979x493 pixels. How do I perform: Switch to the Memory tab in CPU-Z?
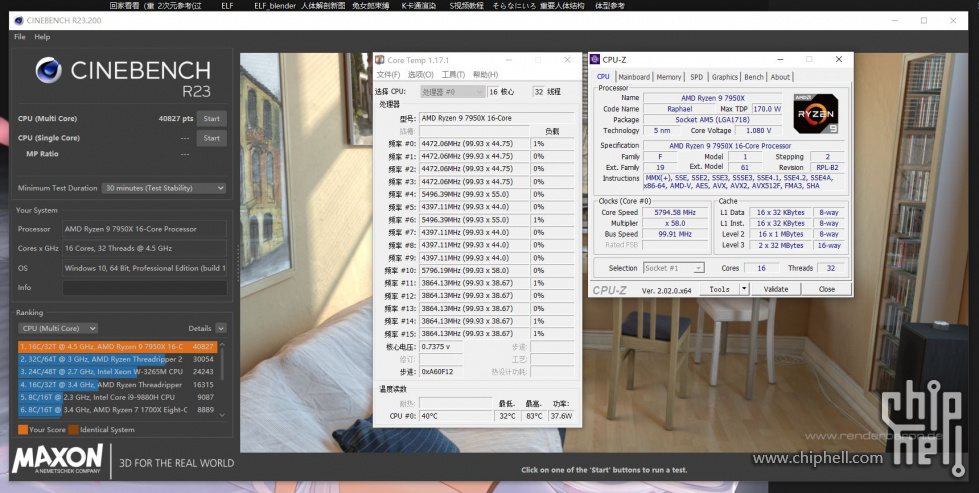coord(669,77)
